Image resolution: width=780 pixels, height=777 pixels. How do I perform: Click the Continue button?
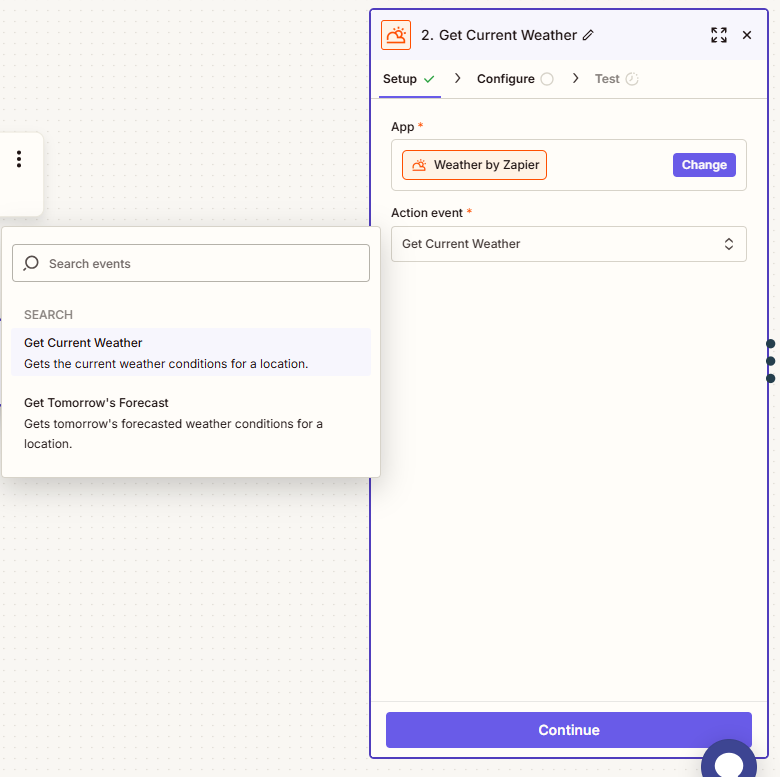(568, 730)
